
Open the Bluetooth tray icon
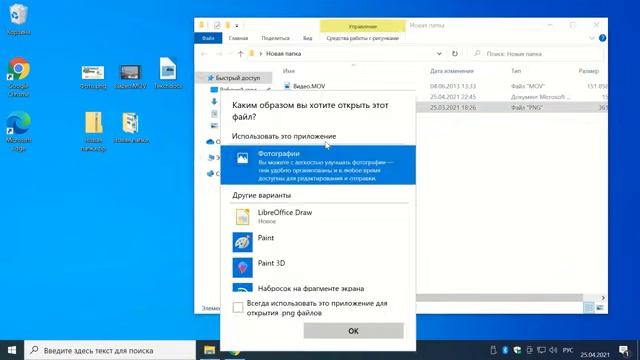tap(505, 350)
